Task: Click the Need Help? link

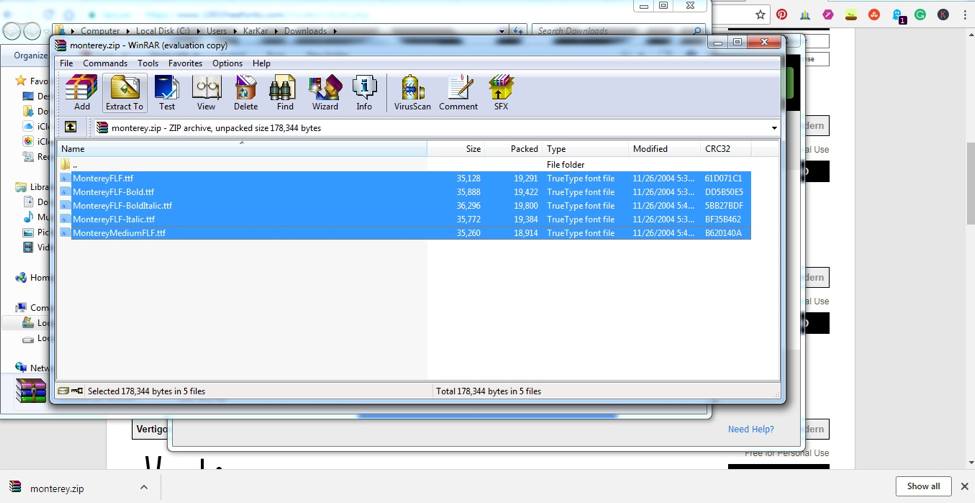Action: [x=751, y=429]
